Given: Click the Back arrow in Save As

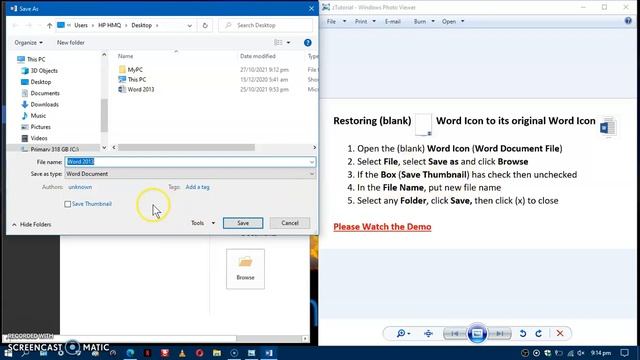Looking at the screenshot, I should pyautogui.click(x=15, y=25).
